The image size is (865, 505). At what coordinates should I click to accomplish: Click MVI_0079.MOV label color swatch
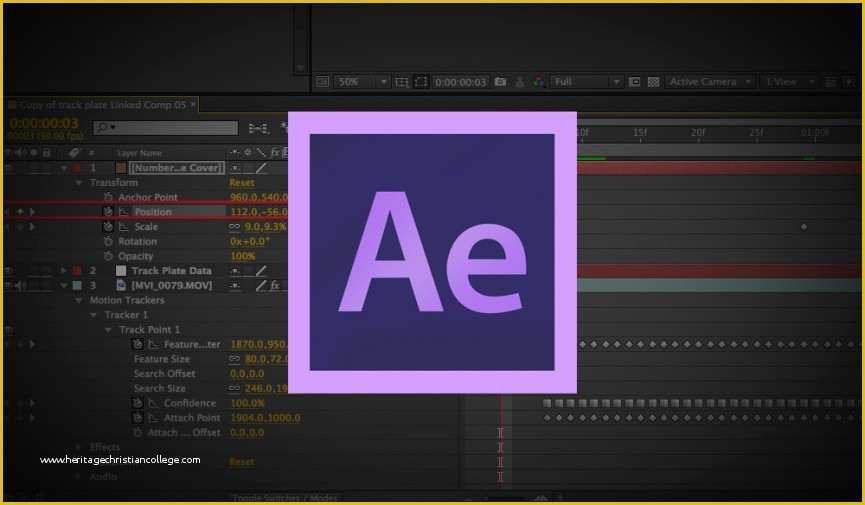pyautogui.click(x=77, y=285)
